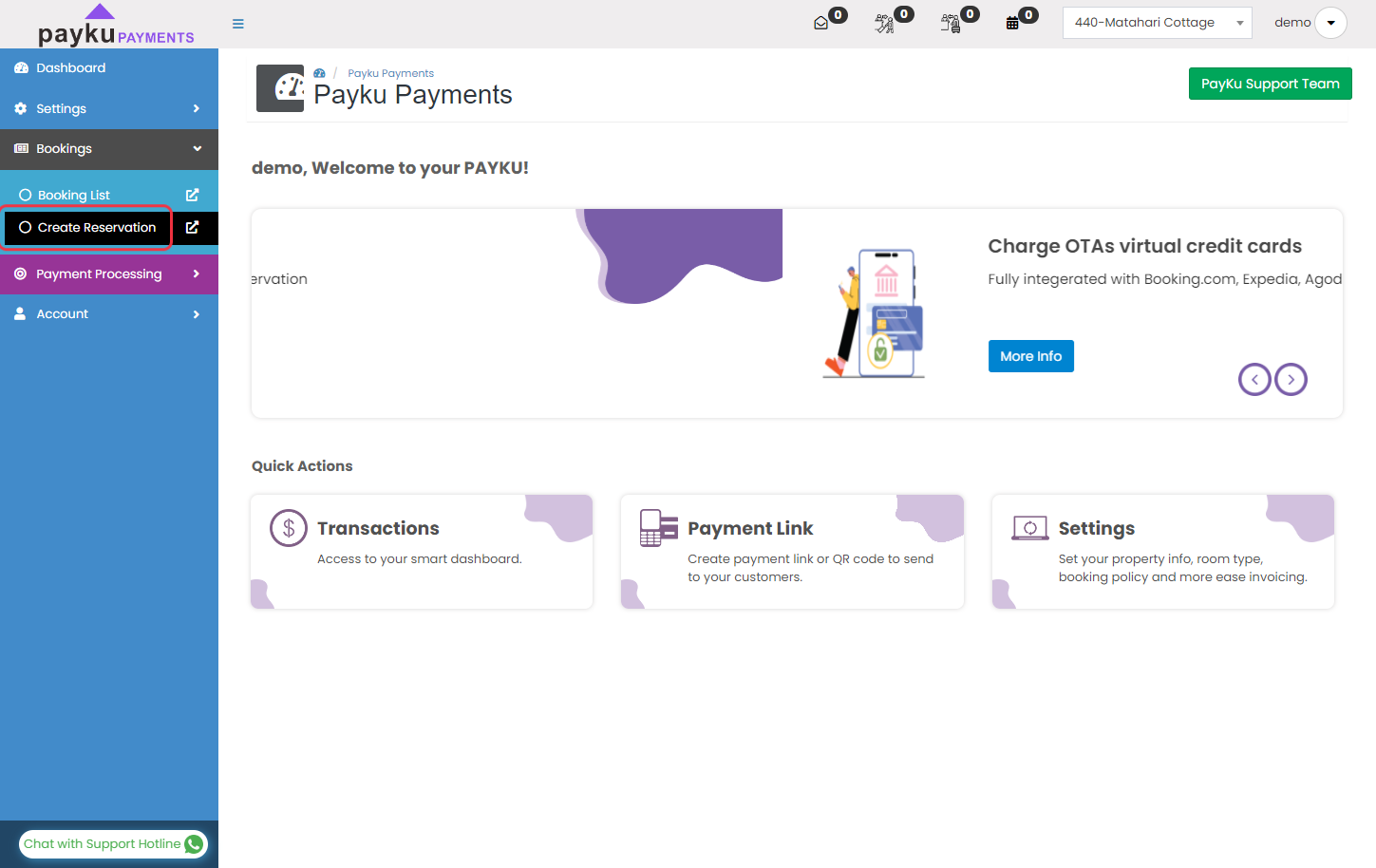Click the breadcrumb dashboard home icon
1376x868 pixels.
coord(320,73)
